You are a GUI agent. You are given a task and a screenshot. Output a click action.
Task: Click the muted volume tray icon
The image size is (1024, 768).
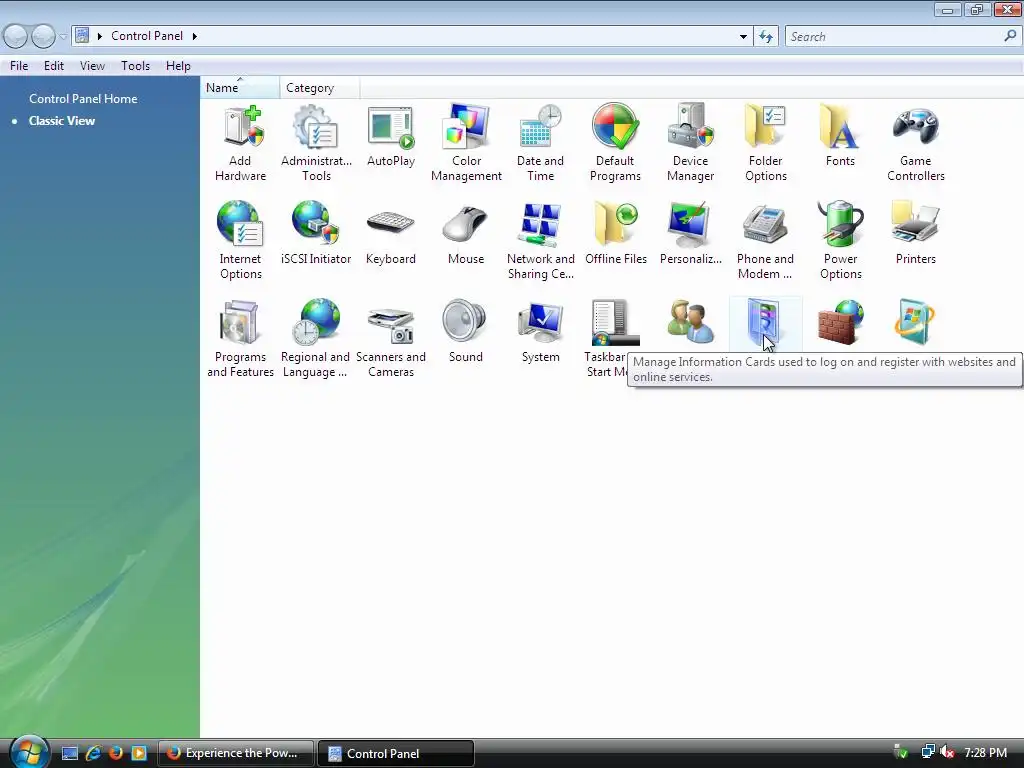[x=947, y=752]
